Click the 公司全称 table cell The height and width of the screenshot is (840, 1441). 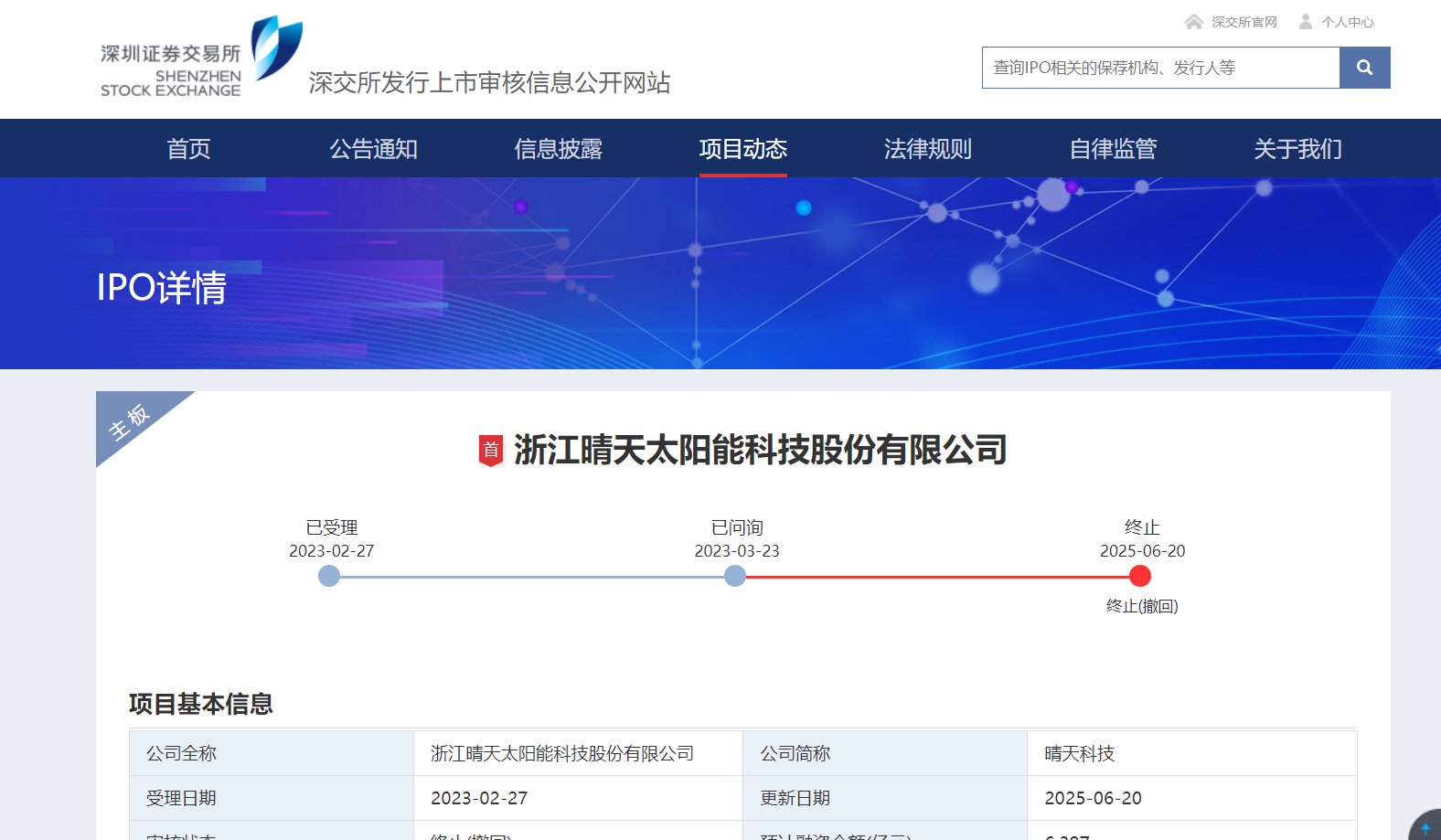[272, 753]
